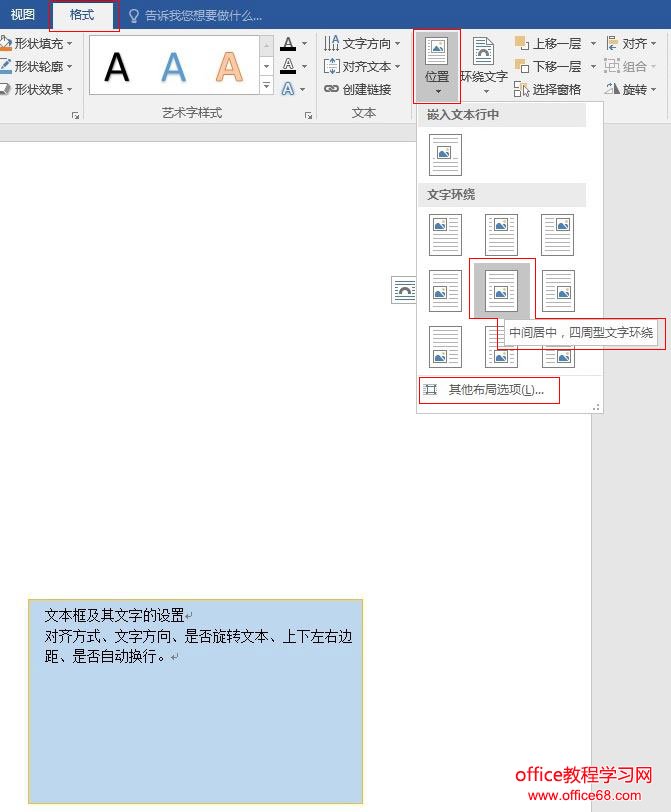Select the 嵌入文本行中 inline position option
Screen dimensions: 671x812
[x=445, y=155]
